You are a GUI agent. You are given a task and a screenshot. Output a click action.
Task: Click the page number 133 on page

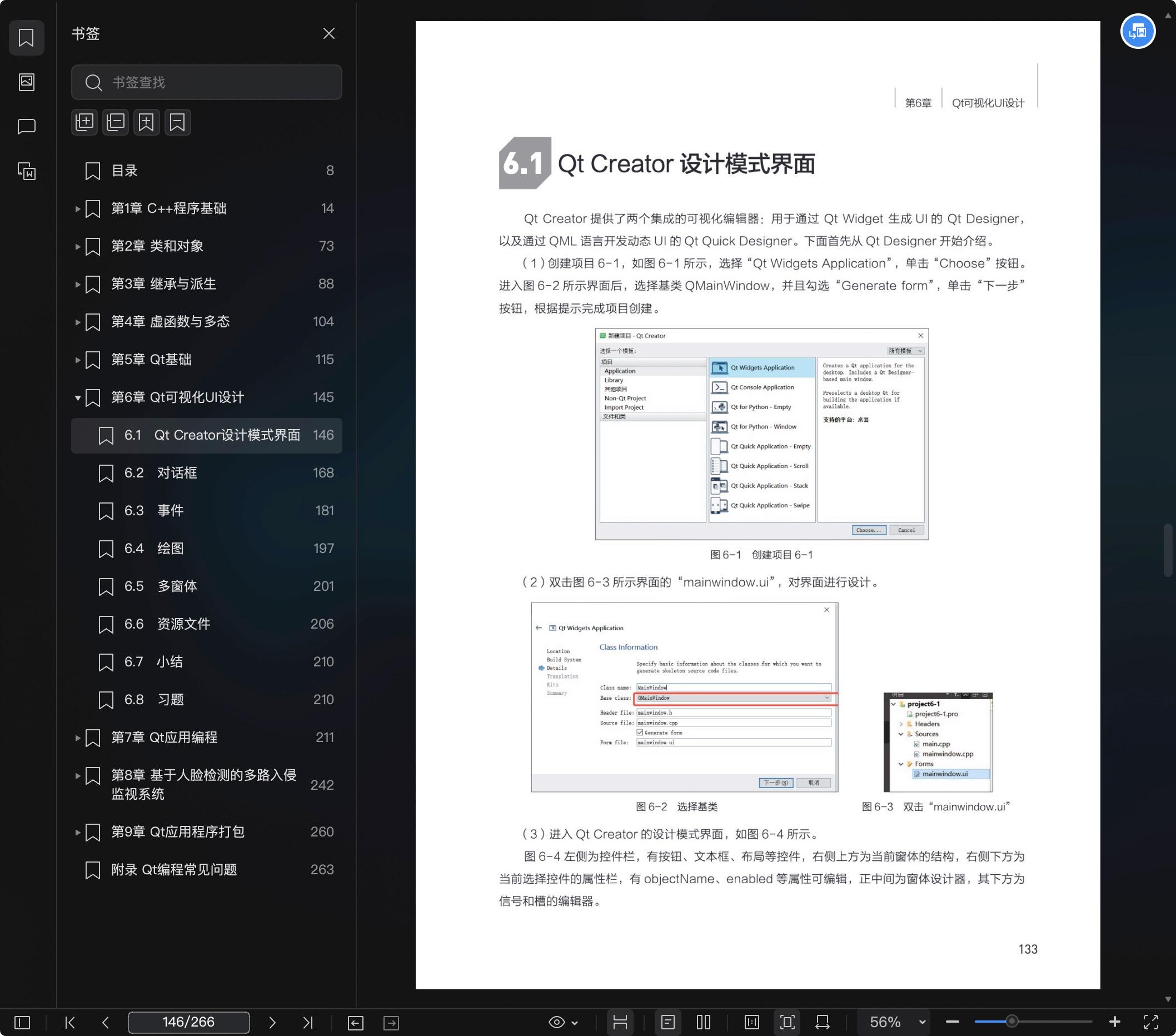pyautogui.click(x=1028, y=950)
